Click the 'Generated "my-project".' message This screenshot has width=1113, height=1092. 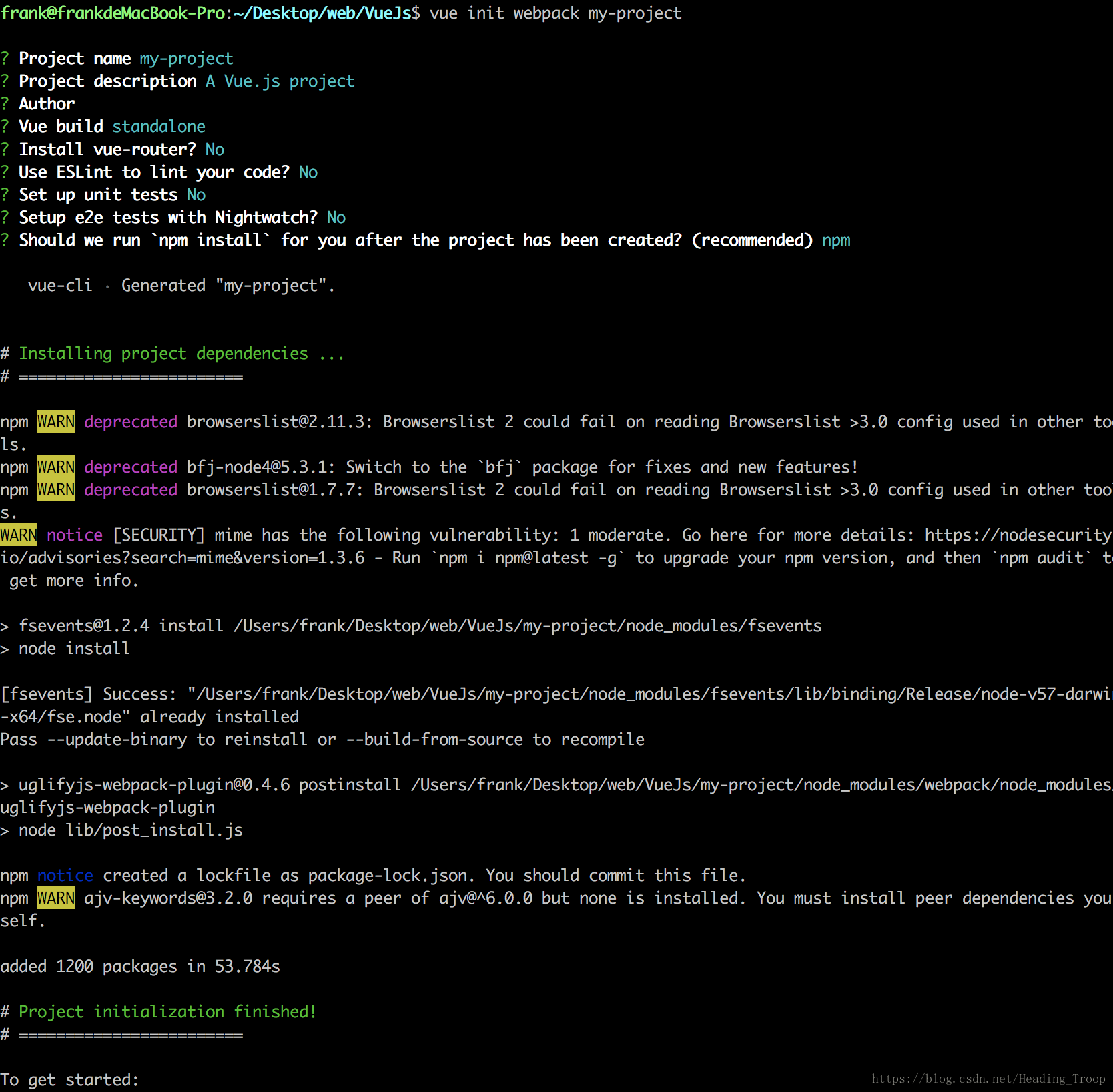pos(228,286)
